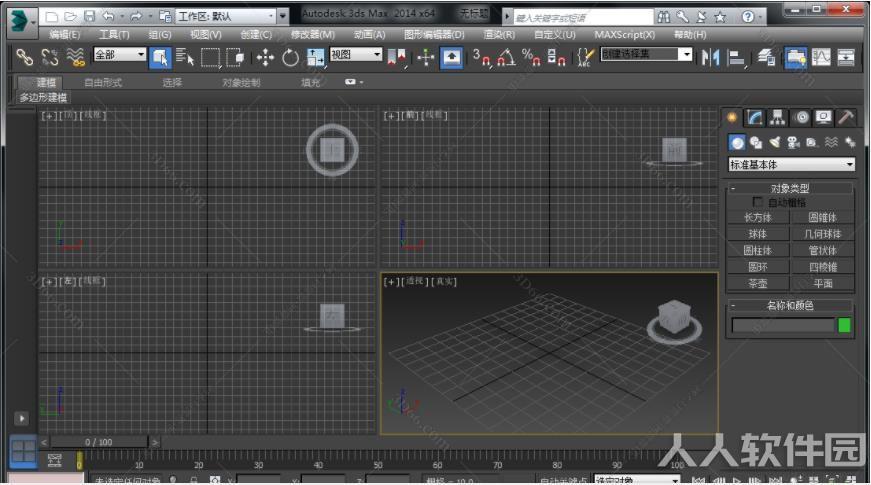
Task: Click the Use Pivot Point Center icon
Action: [x=397, y=57]
